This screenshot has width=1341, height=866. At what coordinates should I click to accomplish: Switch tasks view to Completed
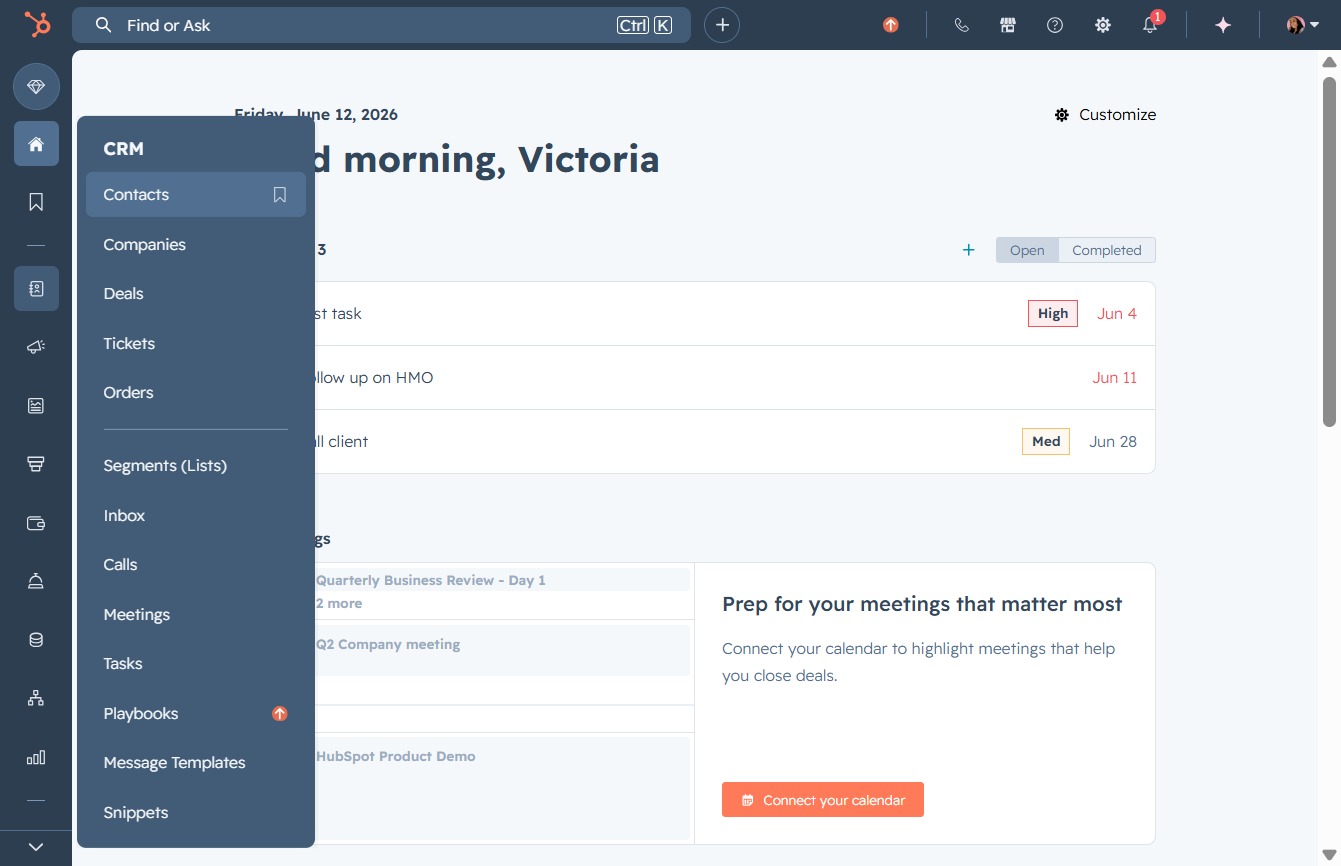point(1107,250)
